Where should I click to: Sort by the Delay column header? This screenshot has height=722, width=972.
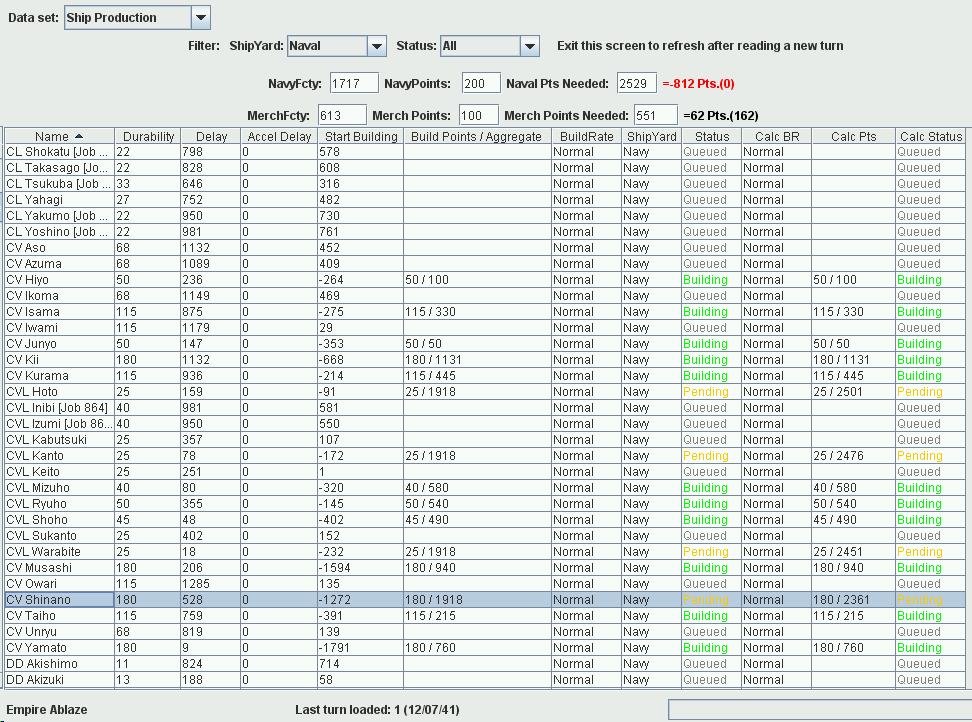(211, 136)
